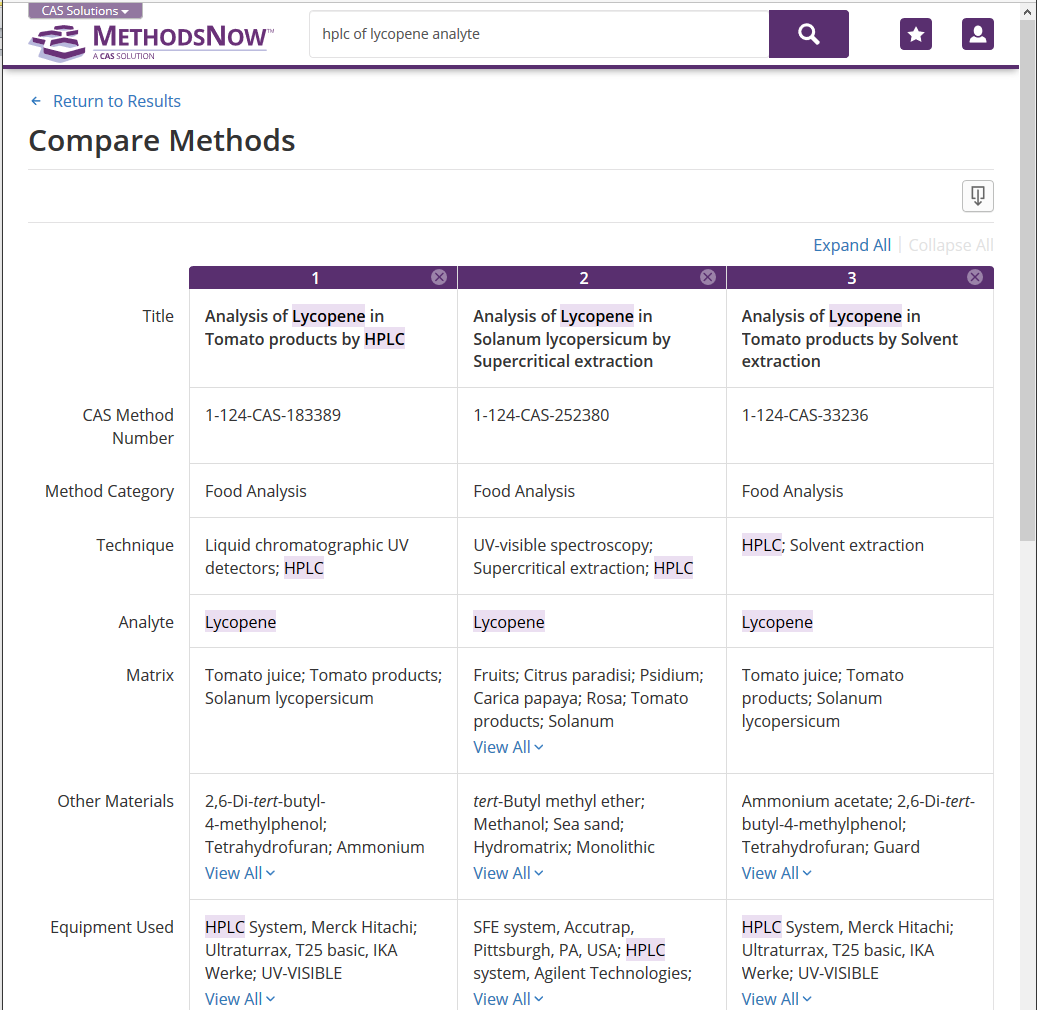Expand View All for method 3 Other Materials

(x=776, y=873)
